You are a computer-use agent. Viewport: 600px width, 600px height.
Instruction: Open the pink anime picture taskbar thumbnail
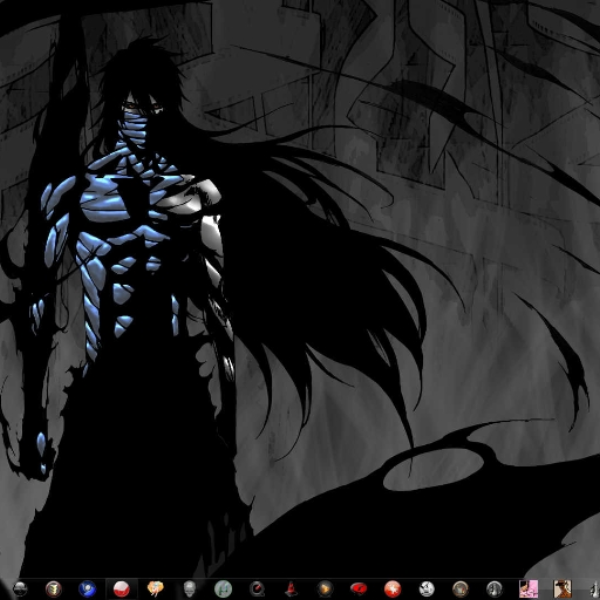pos(528,589)
